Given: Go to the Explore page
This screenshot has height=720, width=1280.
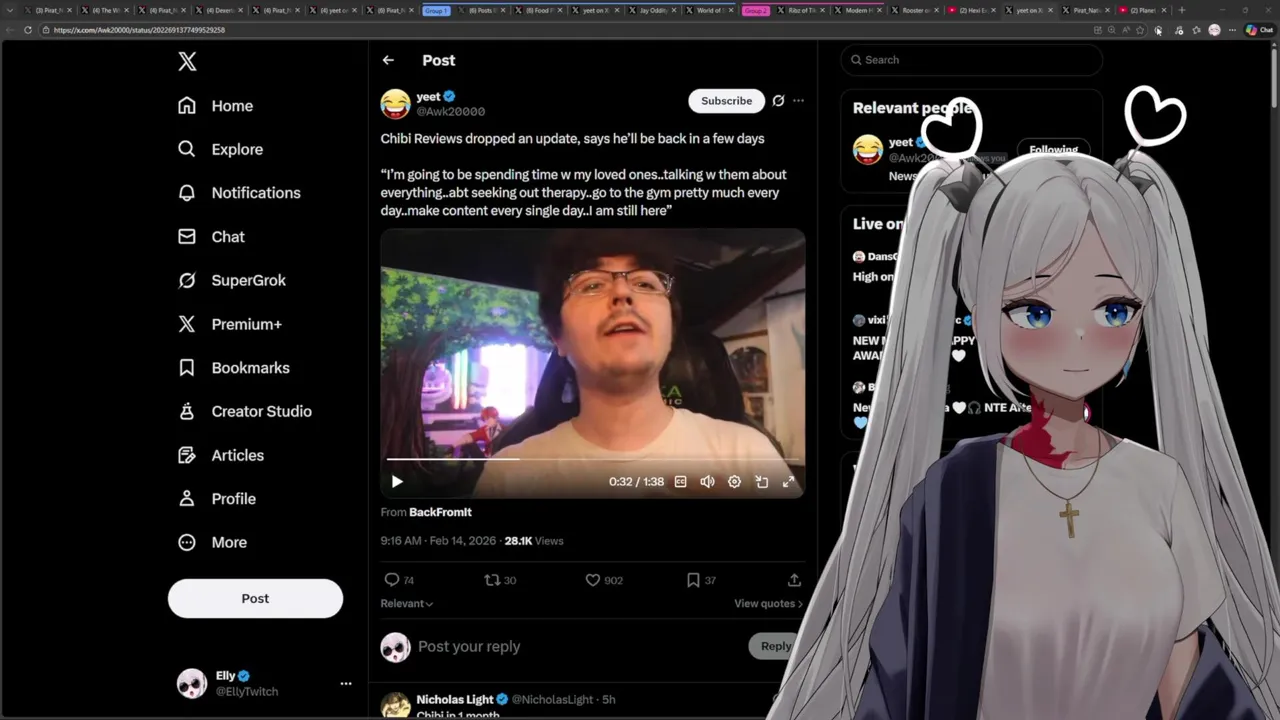Looking at the screenshot, I should 221,149.
